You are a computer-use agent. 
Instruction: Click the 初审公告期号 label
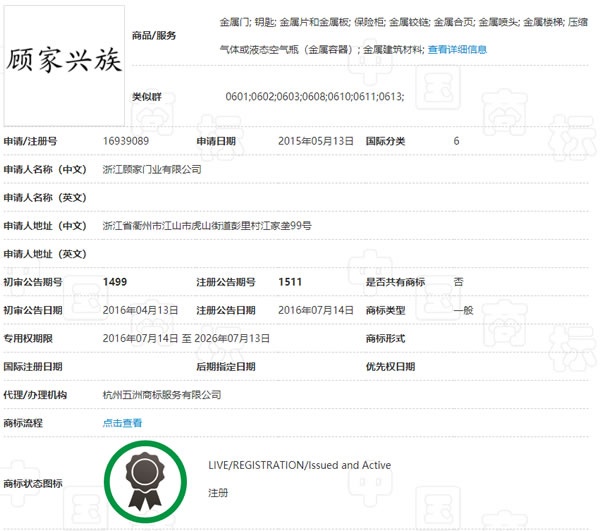point(33,282)
